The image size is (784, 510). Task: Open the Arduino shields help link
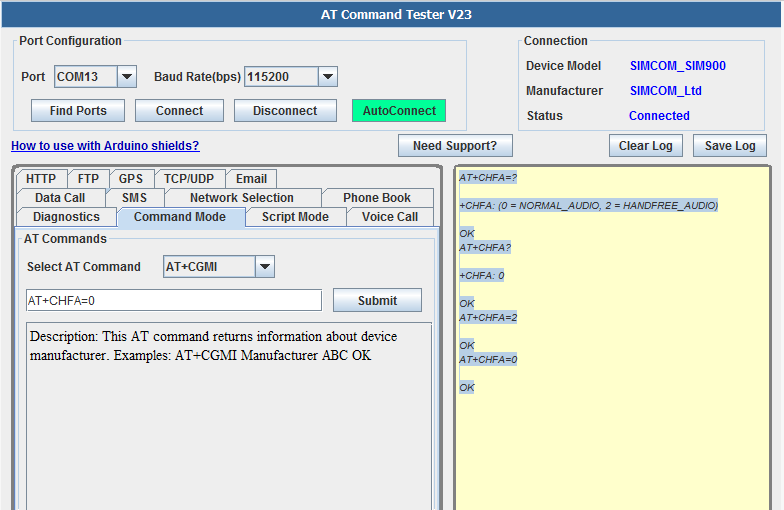tap(105, 146)
